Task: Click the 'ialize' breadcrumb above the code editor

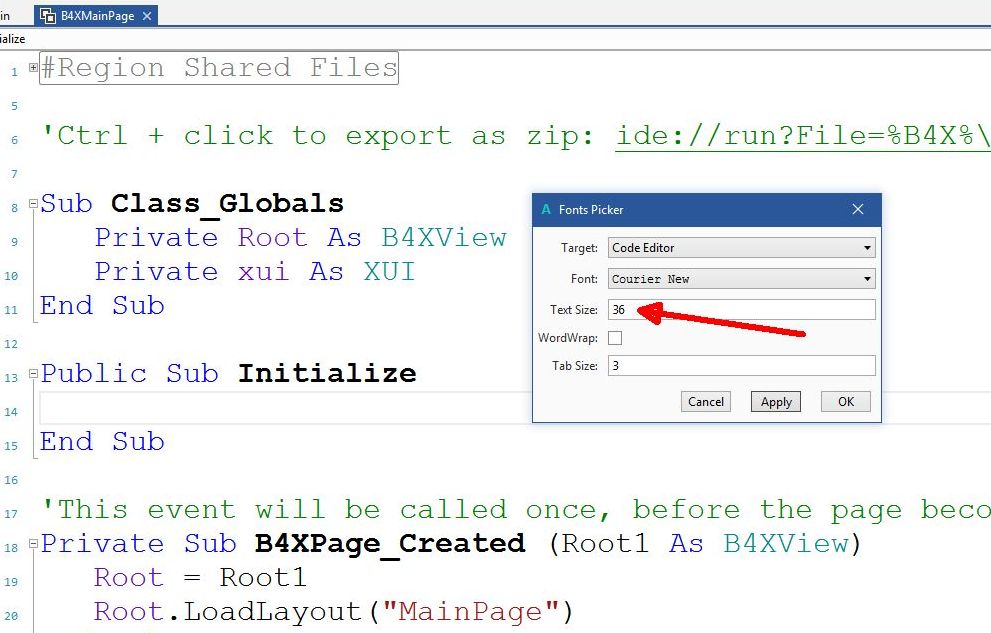Action: [x=10, y=39]
